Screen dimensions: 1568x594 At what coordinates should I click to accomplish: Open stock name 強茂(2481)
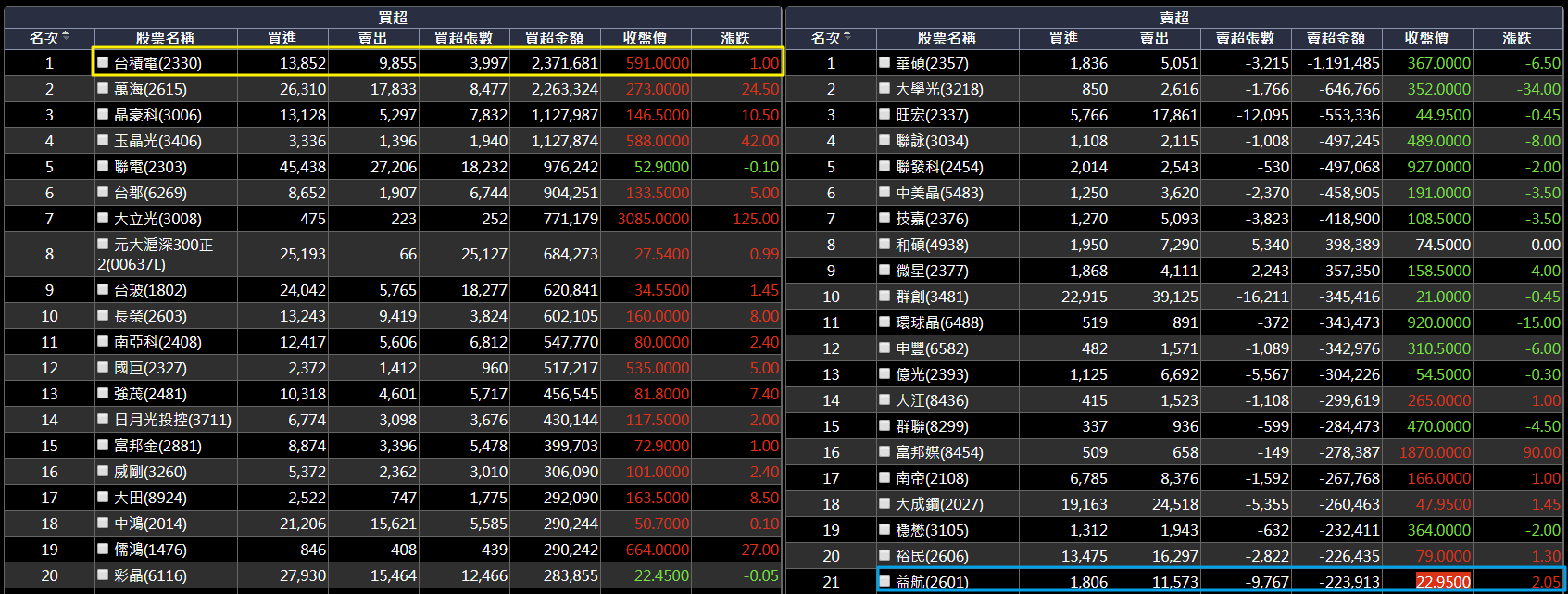[150, 394]
